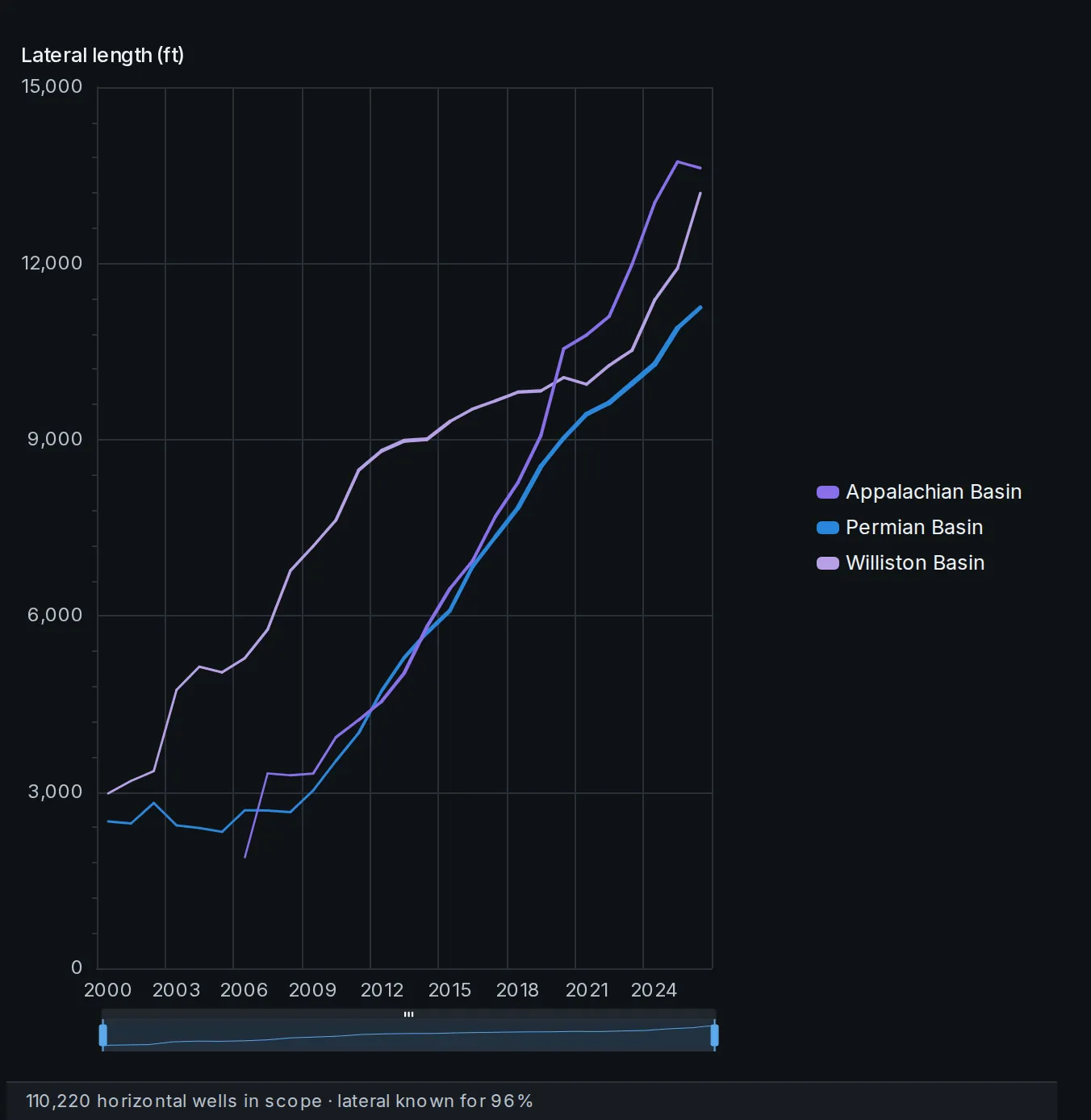
Task: Toggle Williston Basin series label in legend
Action: (x=915, y=563)
